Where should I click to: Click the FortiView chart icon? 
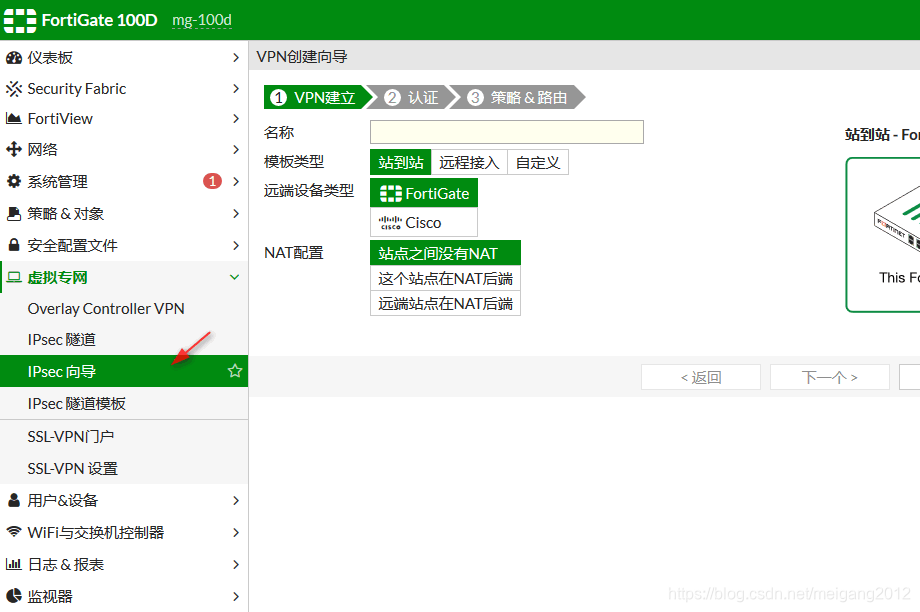click(13, 119)
